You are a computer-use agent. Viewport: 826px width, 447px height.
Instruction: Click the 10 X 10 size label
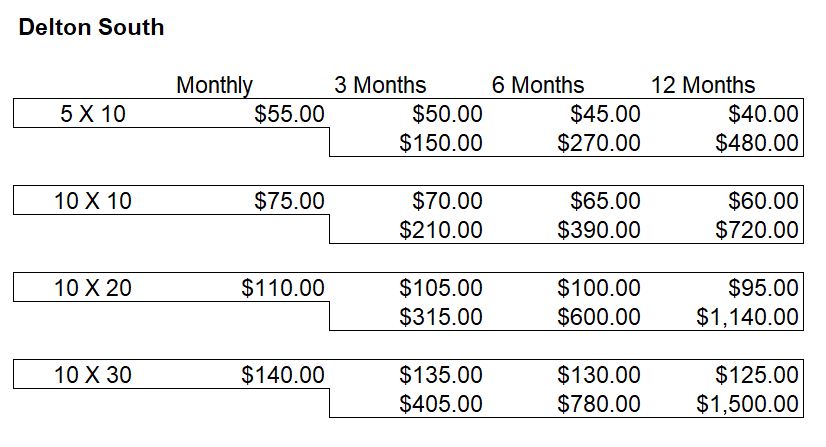click(x=93, y=201)
